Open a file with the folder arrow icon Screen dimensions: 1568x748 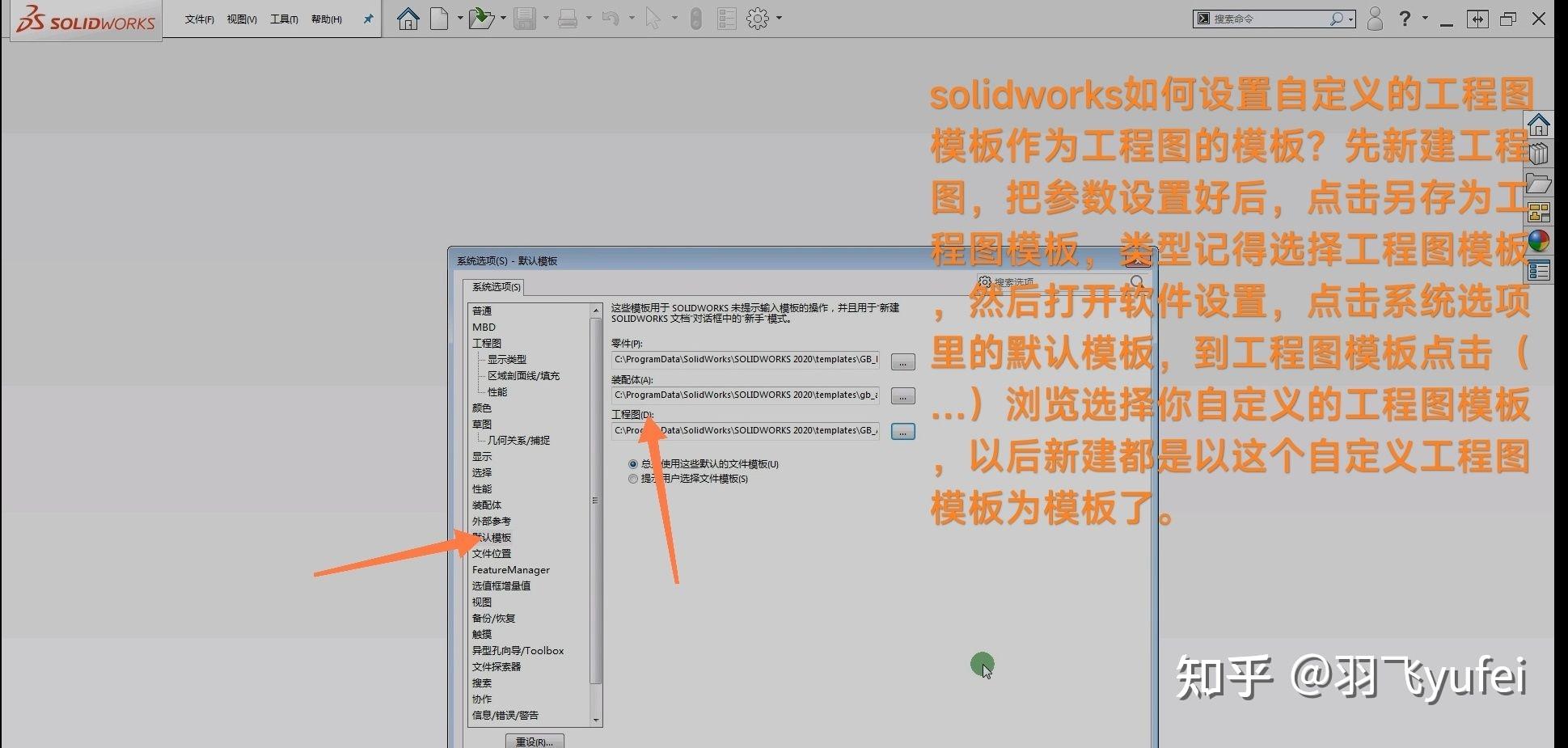pos(481,19)
